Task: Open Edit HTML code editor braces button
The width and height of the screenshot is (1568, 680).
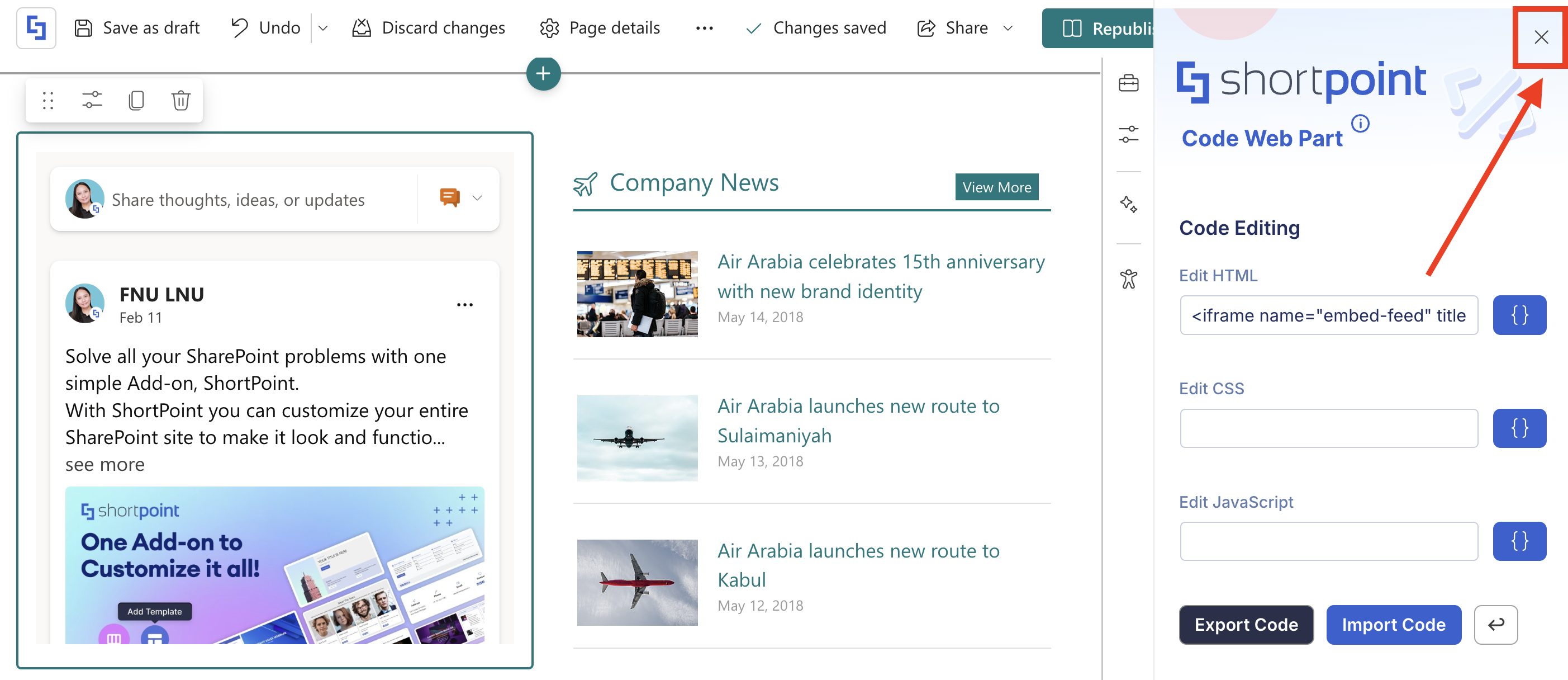Action: [1519, 315]
